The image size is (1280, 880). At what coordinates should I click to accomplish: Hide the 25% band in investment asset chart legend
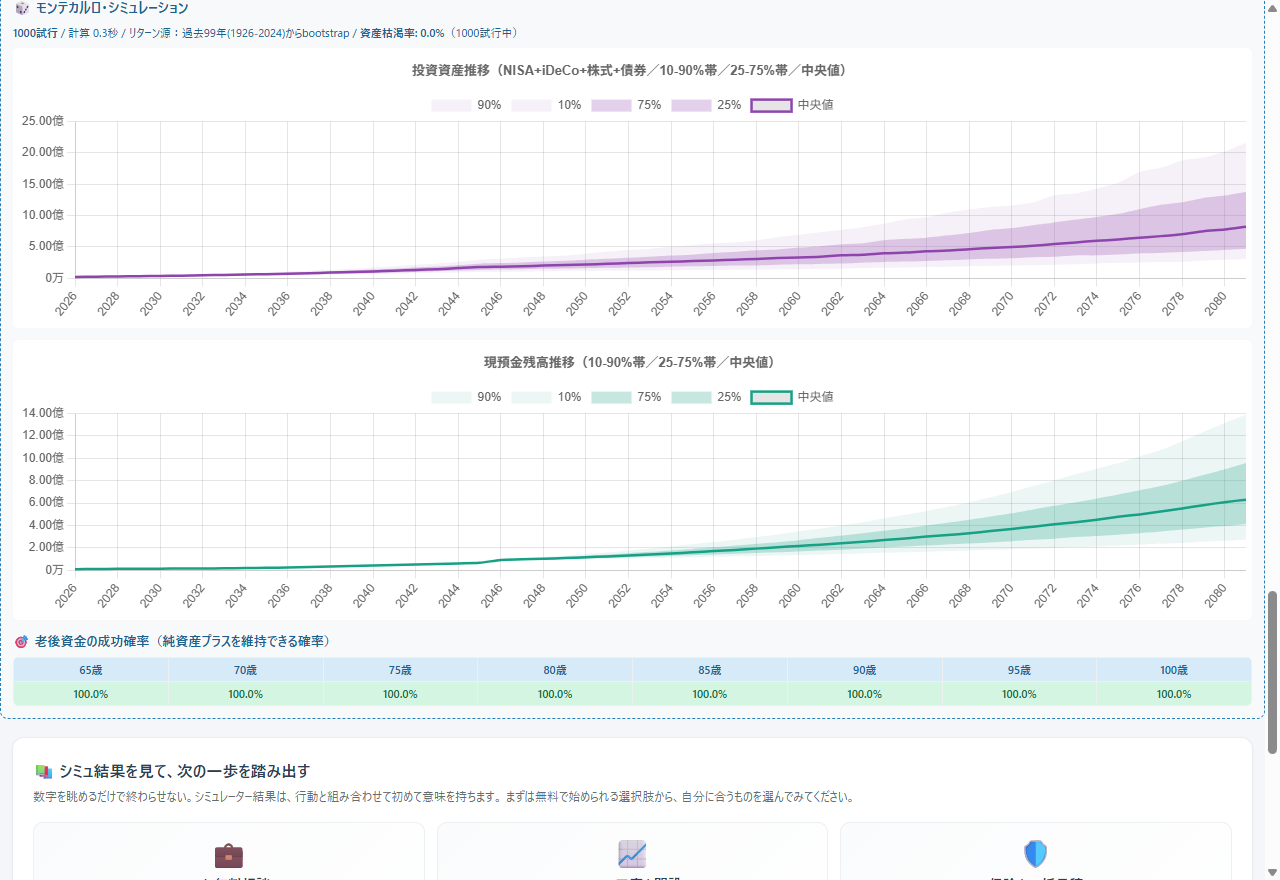point(706,105)
